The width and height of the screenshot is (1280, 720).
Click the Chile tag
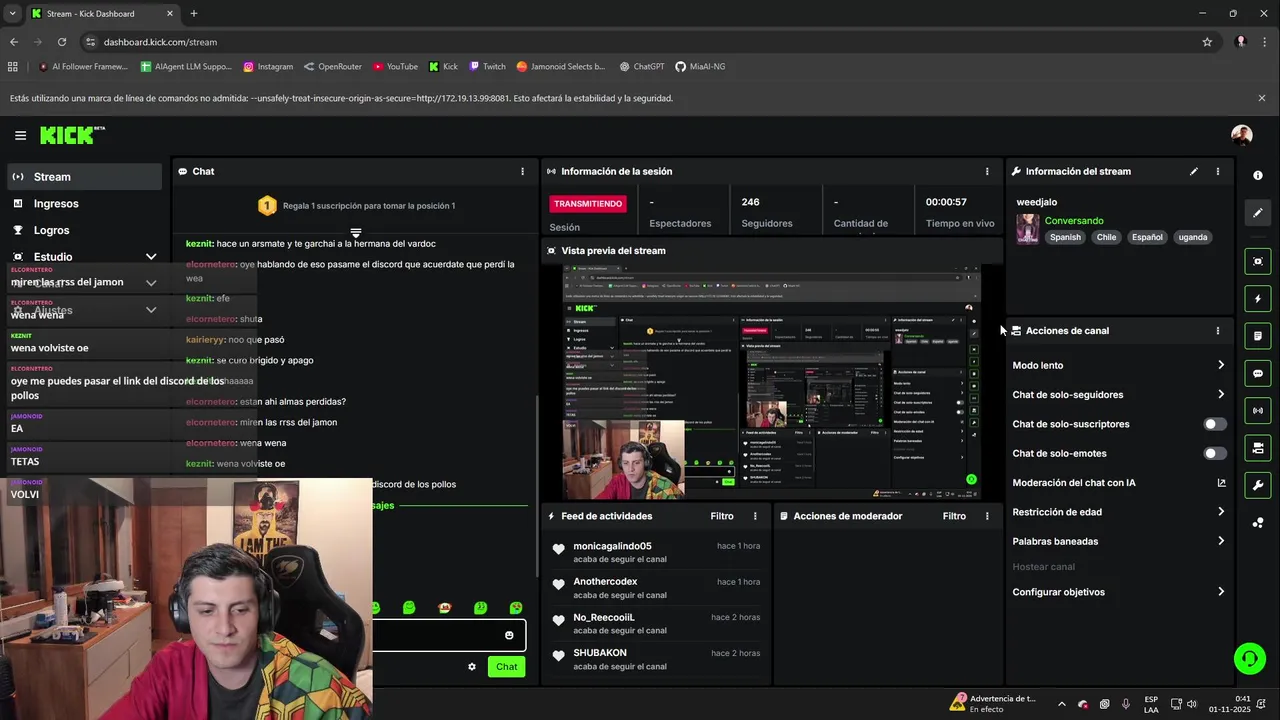tap(1106, 237)
